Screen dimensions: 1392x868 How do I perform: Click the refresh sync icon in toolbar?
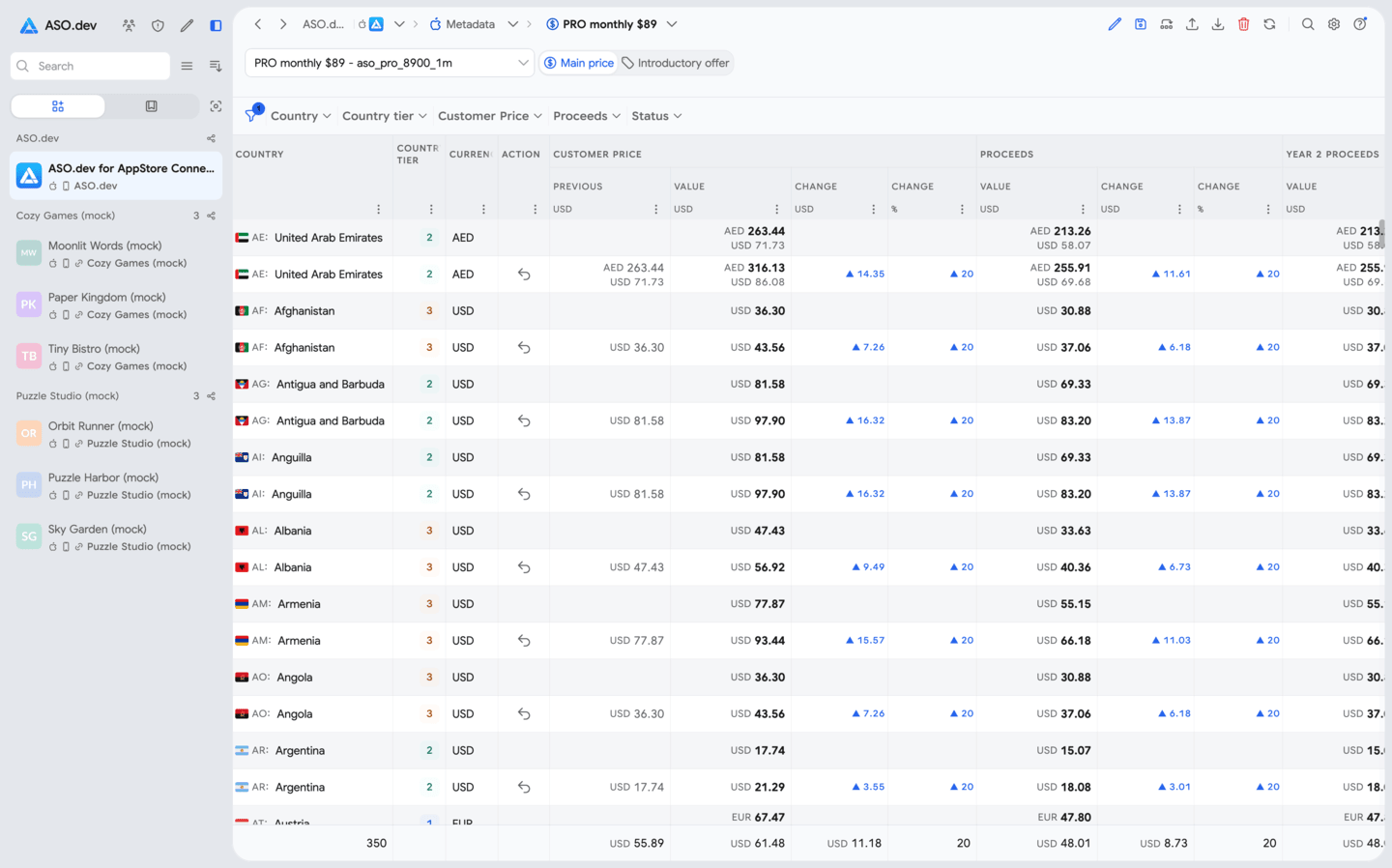point(1269,24)
